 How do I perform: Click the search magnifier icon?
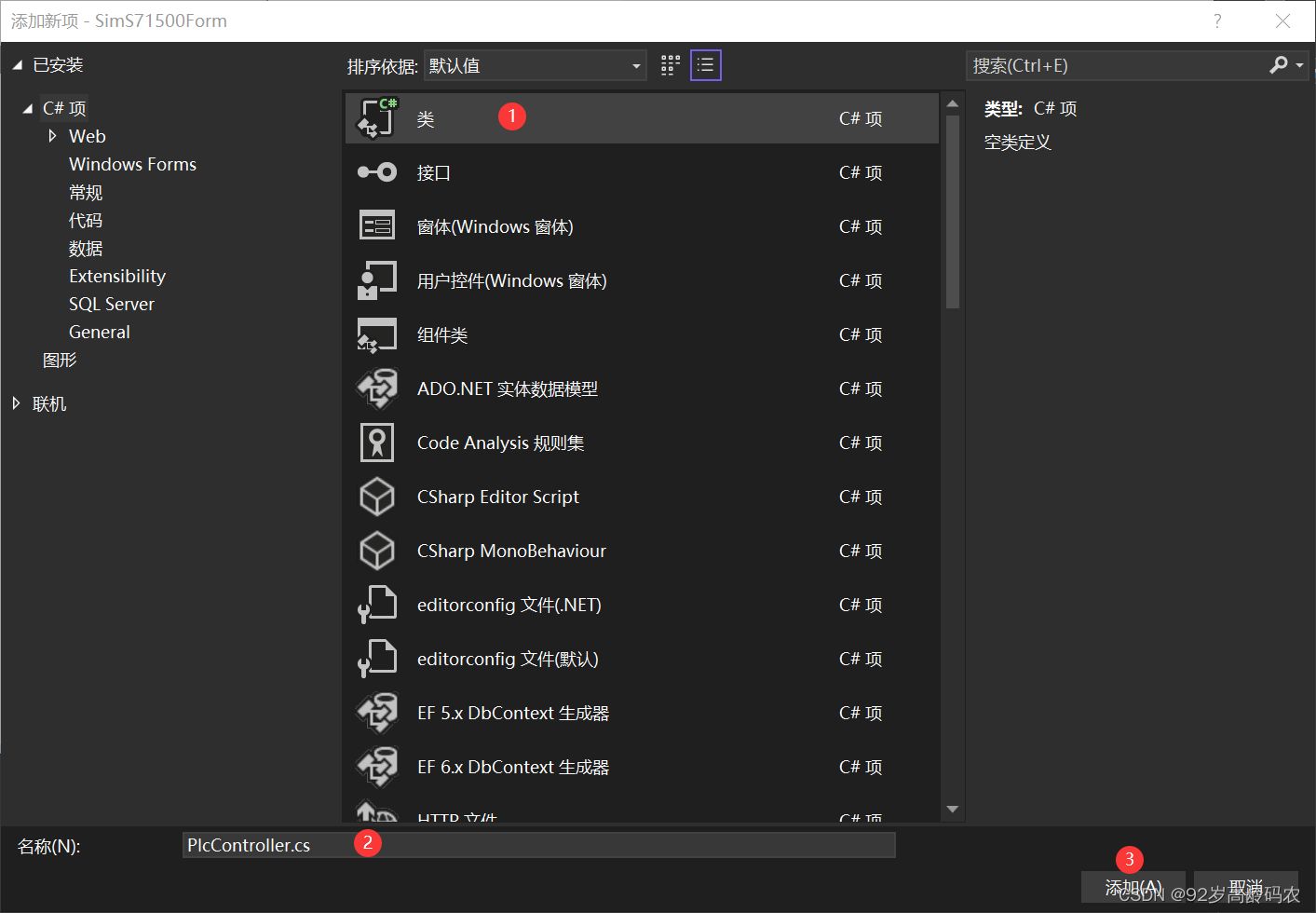[1279, 65]
